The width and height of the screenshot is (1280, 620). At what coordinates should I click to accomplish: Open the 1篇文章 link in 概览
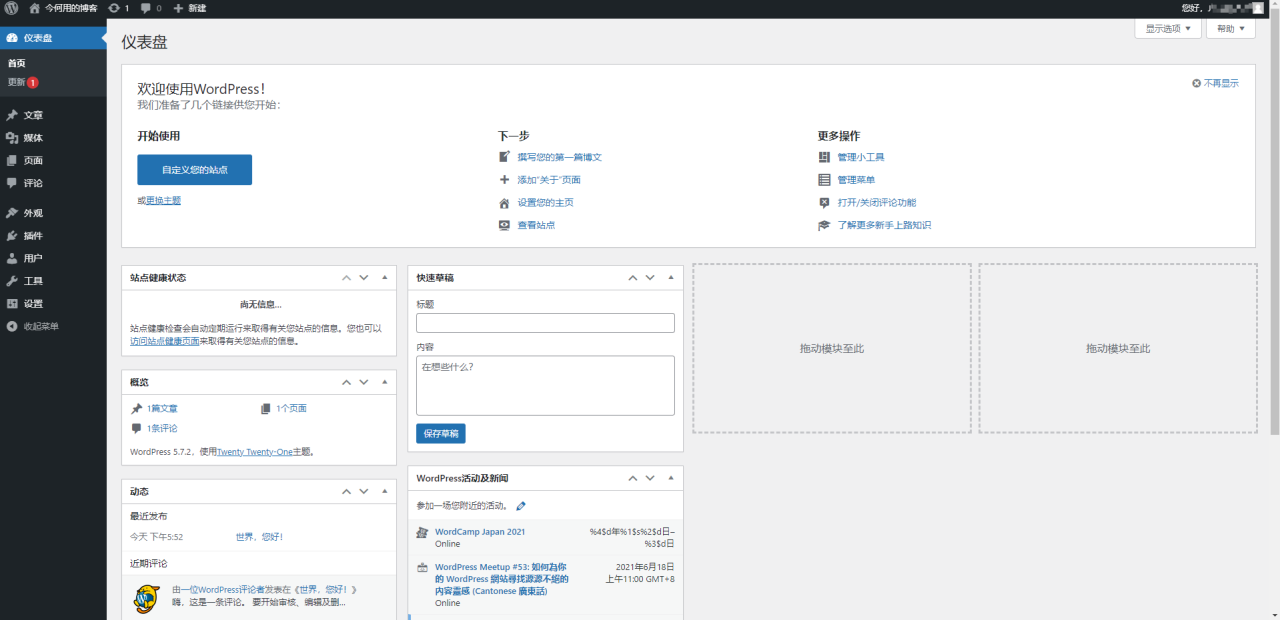[x=162, y=408]
